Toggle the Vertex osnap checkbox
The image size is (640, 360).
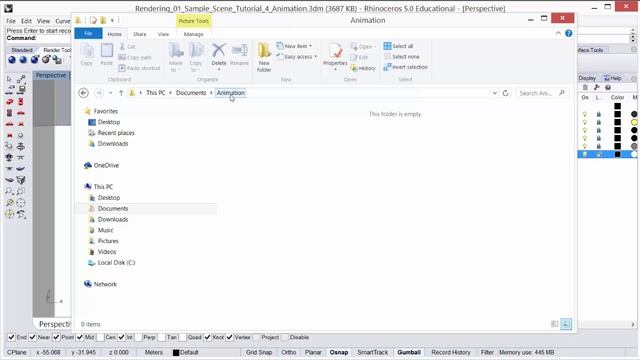point(230,337)
